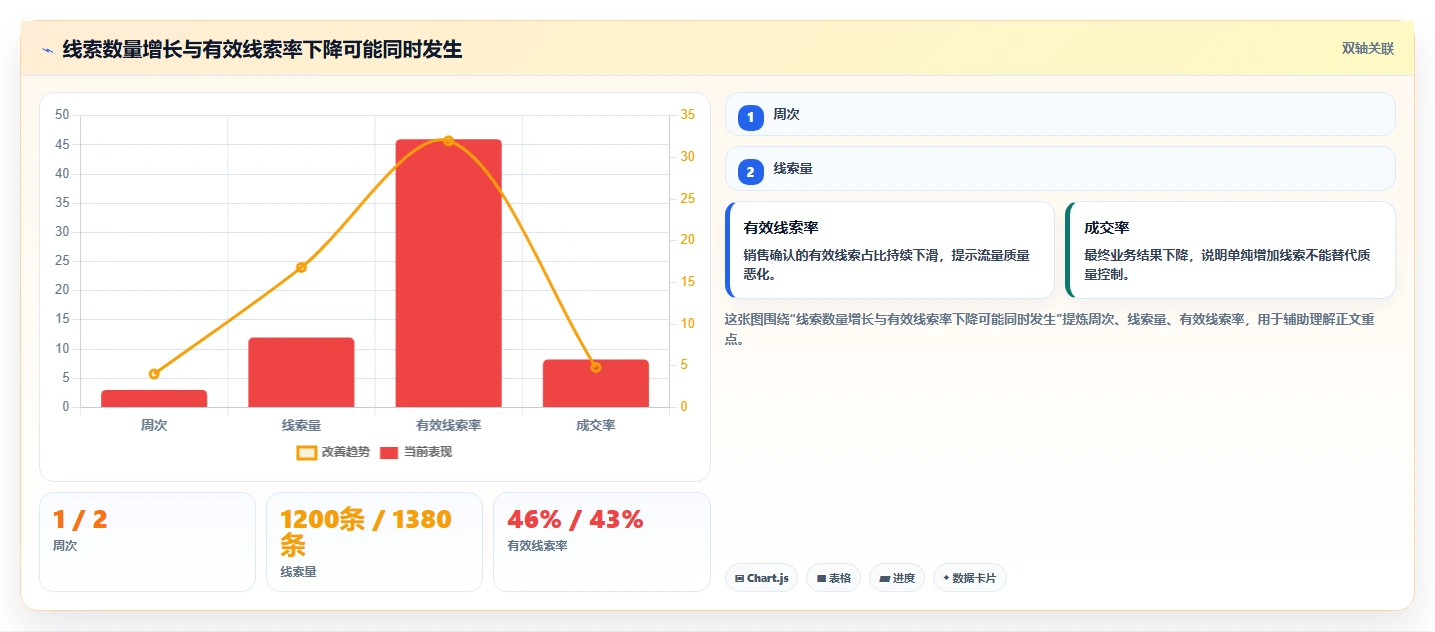Toggle the 改善趋势 legend item
The width and height of the screenshot is (1435, 632).
coord(333,452)
